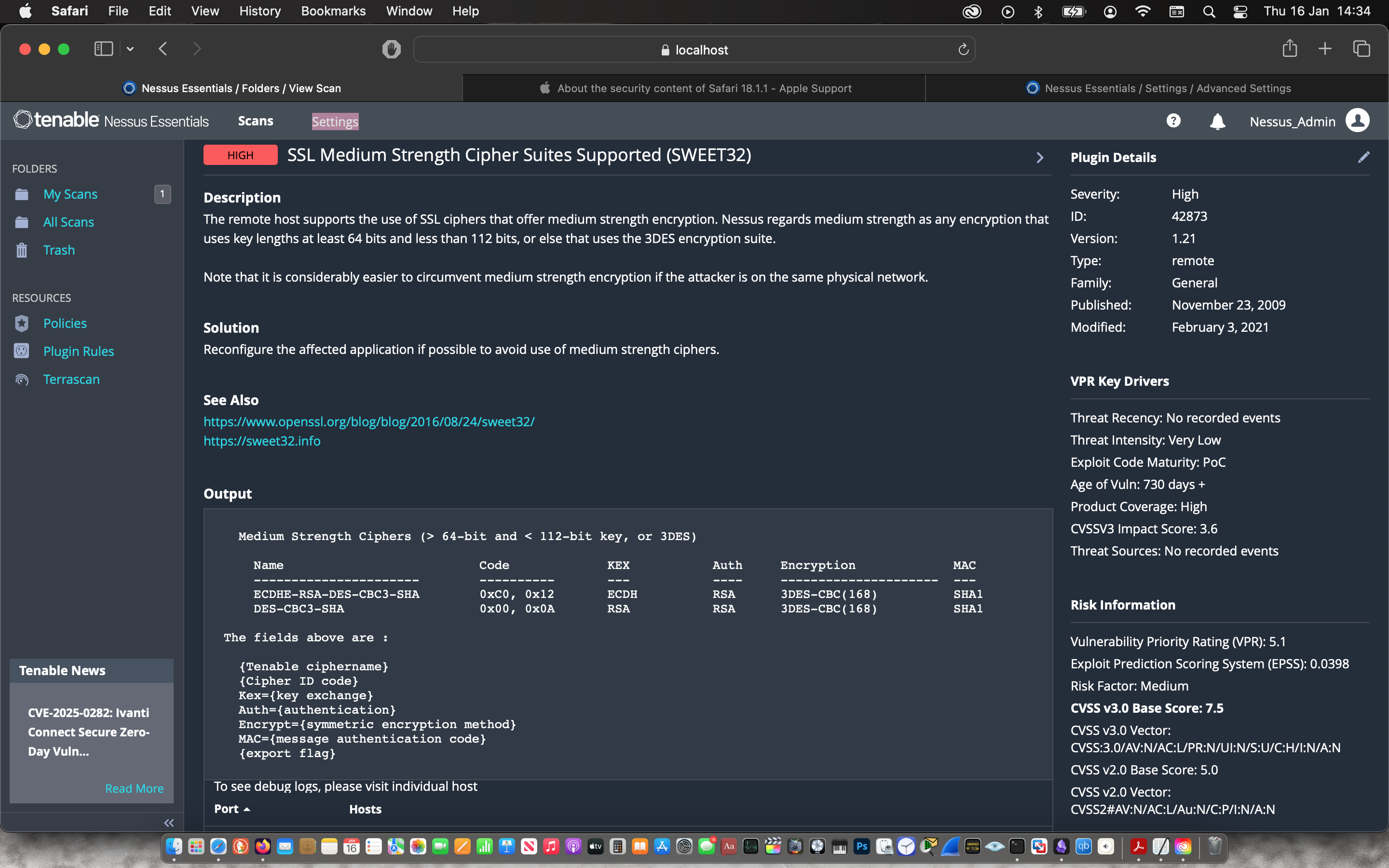Open a new tab with plus icon
The image size is (1389, 868).
click(x=1325, y=49)
